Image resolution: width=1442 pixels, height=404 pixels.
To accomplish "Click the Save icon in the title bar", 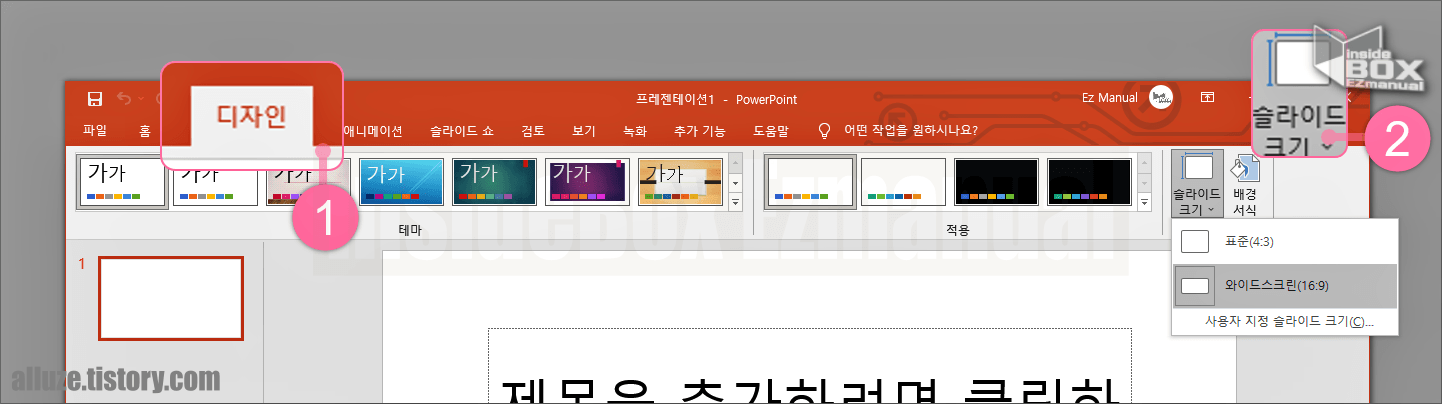I will point(95,98).
